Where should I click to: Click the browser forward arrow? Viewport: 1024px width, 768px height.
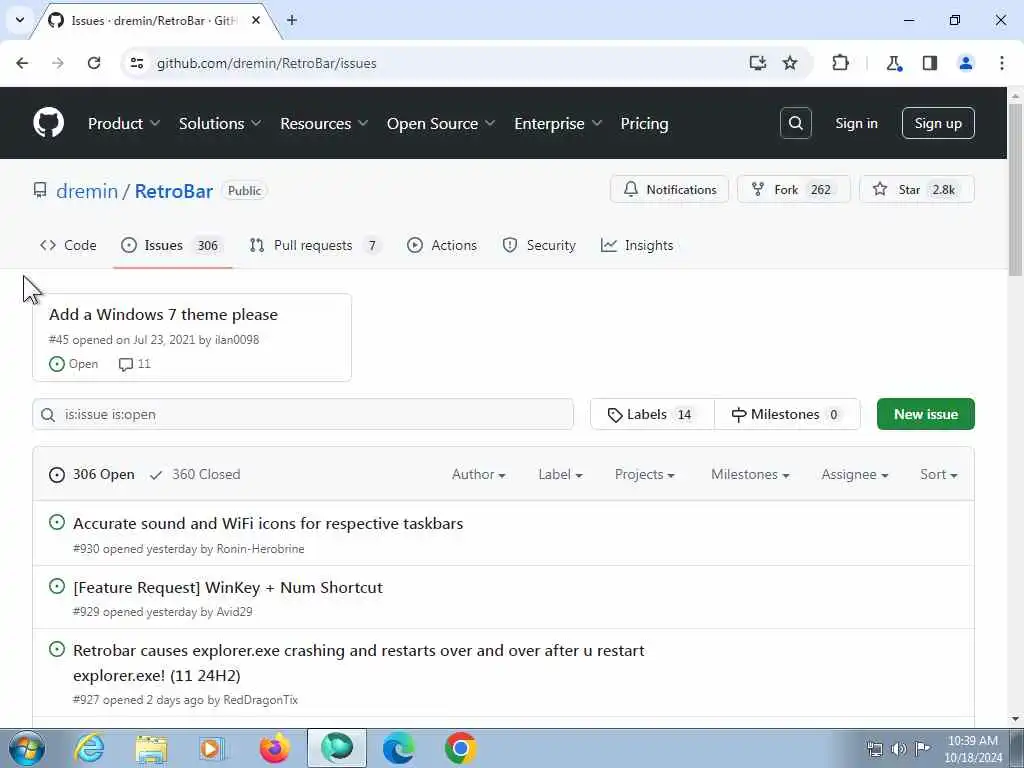[x=58, y=63]
